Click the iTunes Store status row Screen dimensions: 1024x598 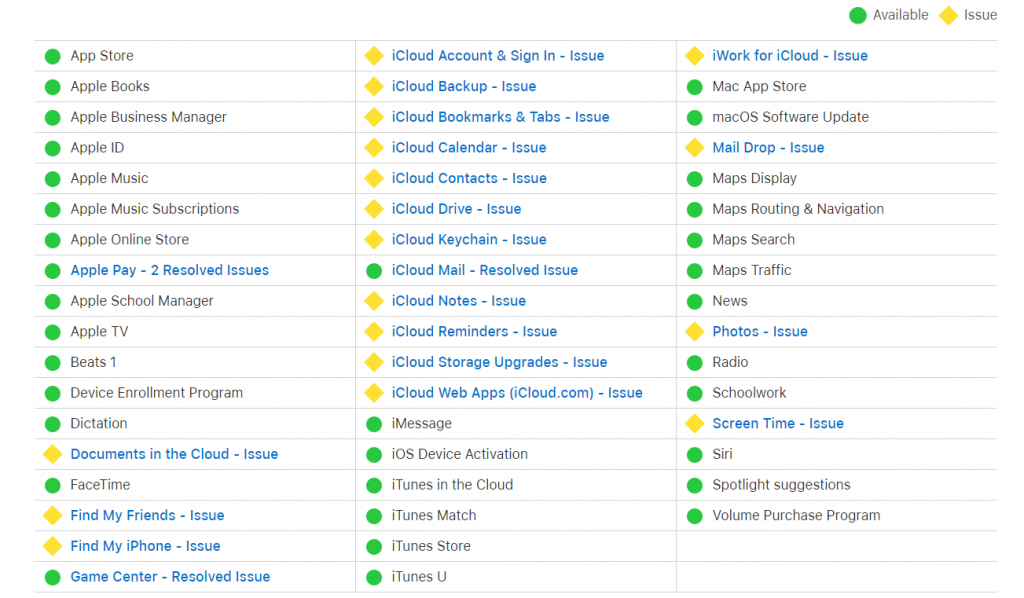(431, 546)
